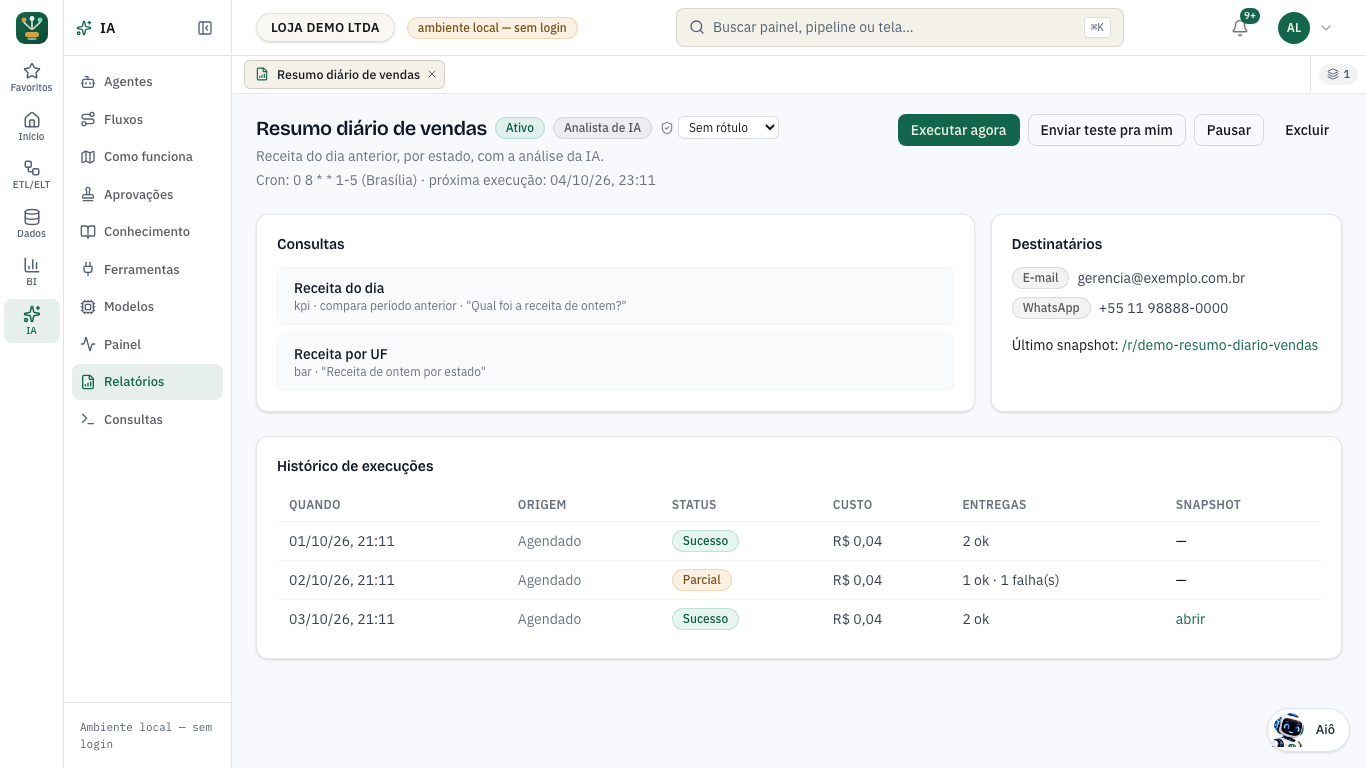Open Ferramentas in the sidebar
Viewport: 1366px width, 768px height.
coord(147,269)
